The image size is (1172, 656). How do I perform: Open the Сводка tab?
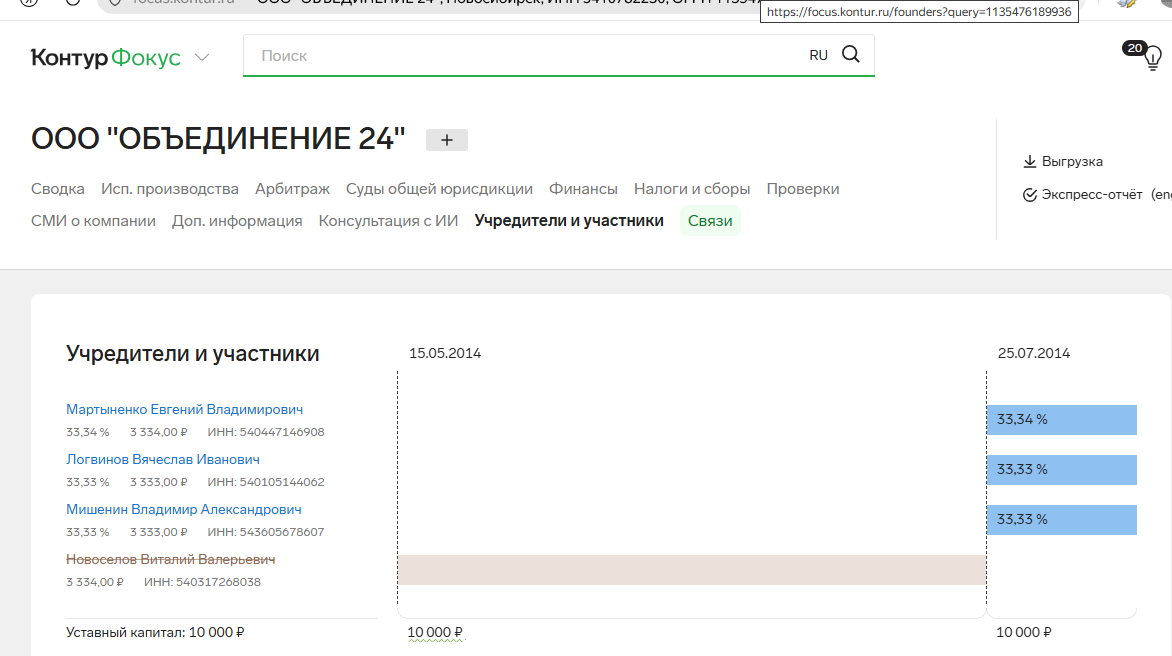58,189
